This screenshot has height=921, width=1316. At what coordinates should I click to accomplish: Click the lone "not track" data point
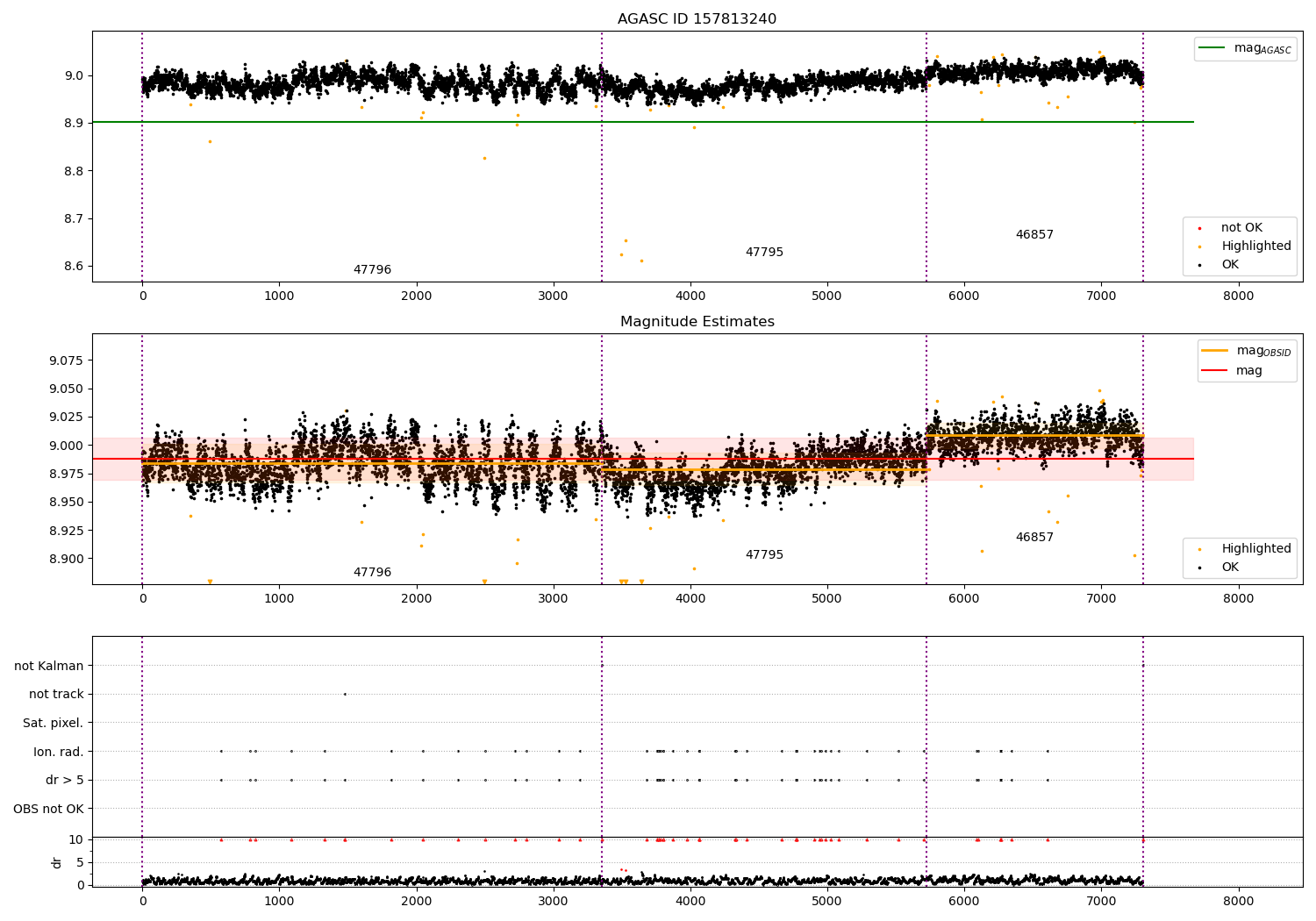coord(345,694)
